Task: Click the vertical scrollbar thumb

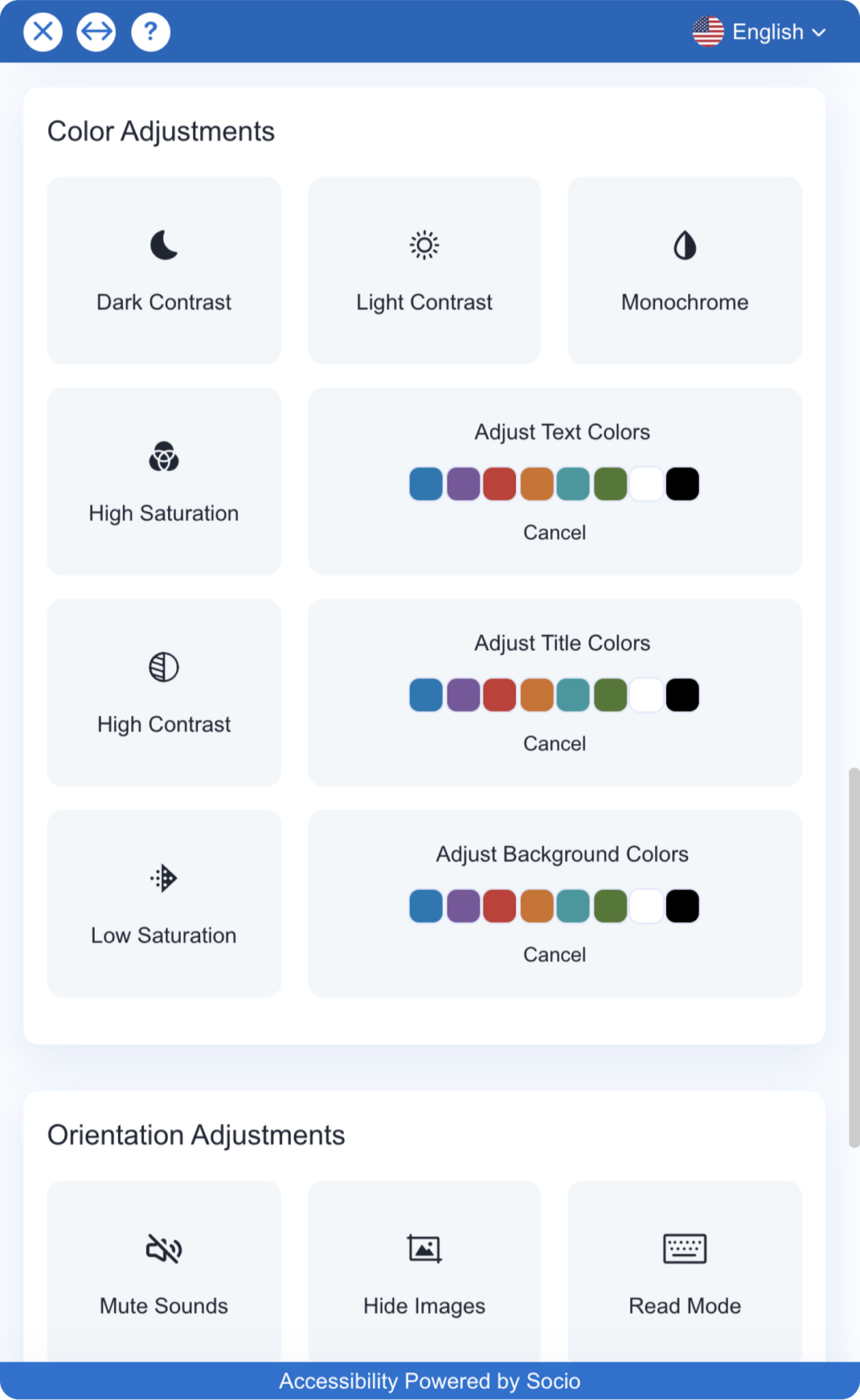Action: pyautogui.click(x=854, y=957)
